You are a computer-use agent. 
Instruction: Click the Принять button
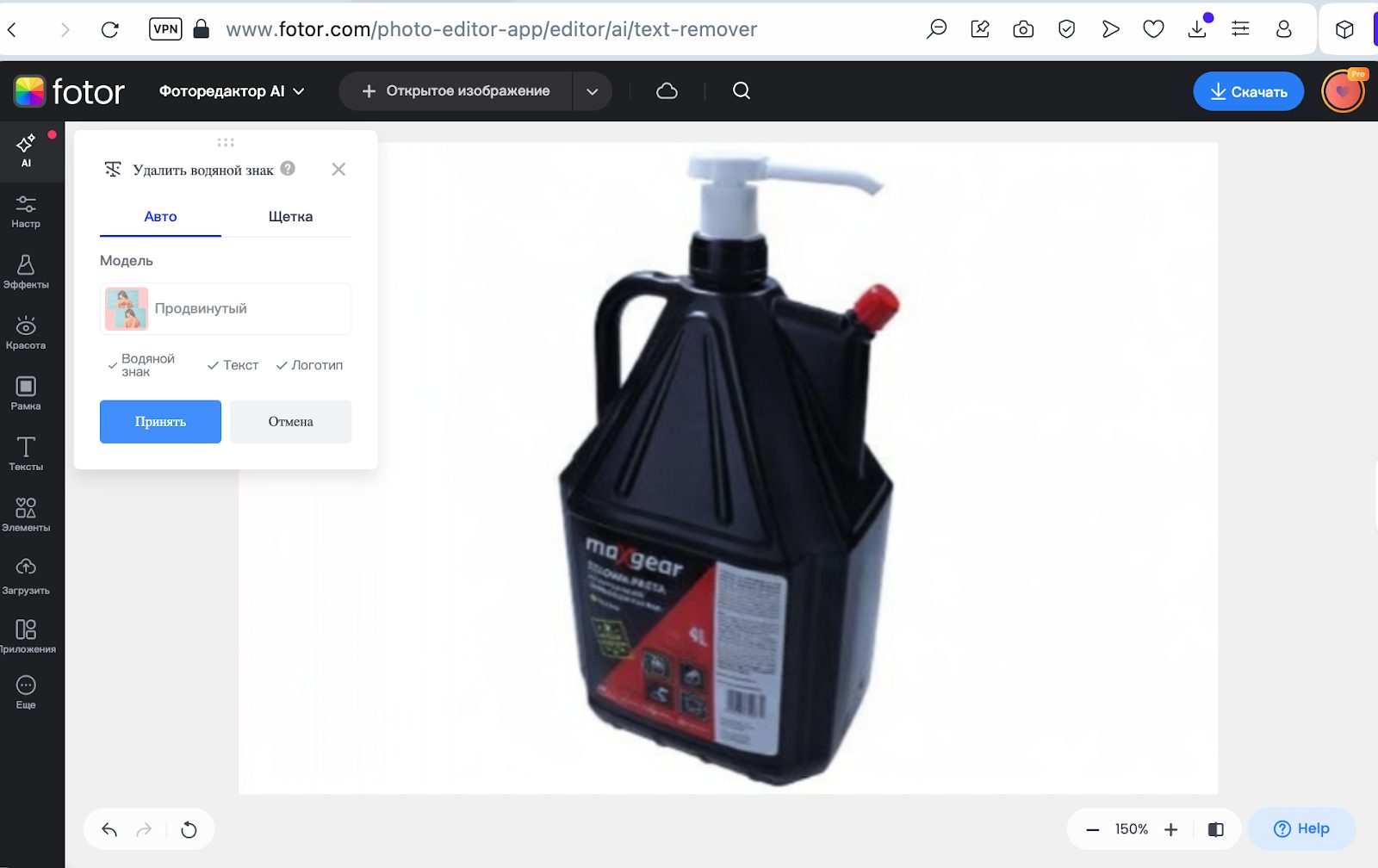(160, 422)
